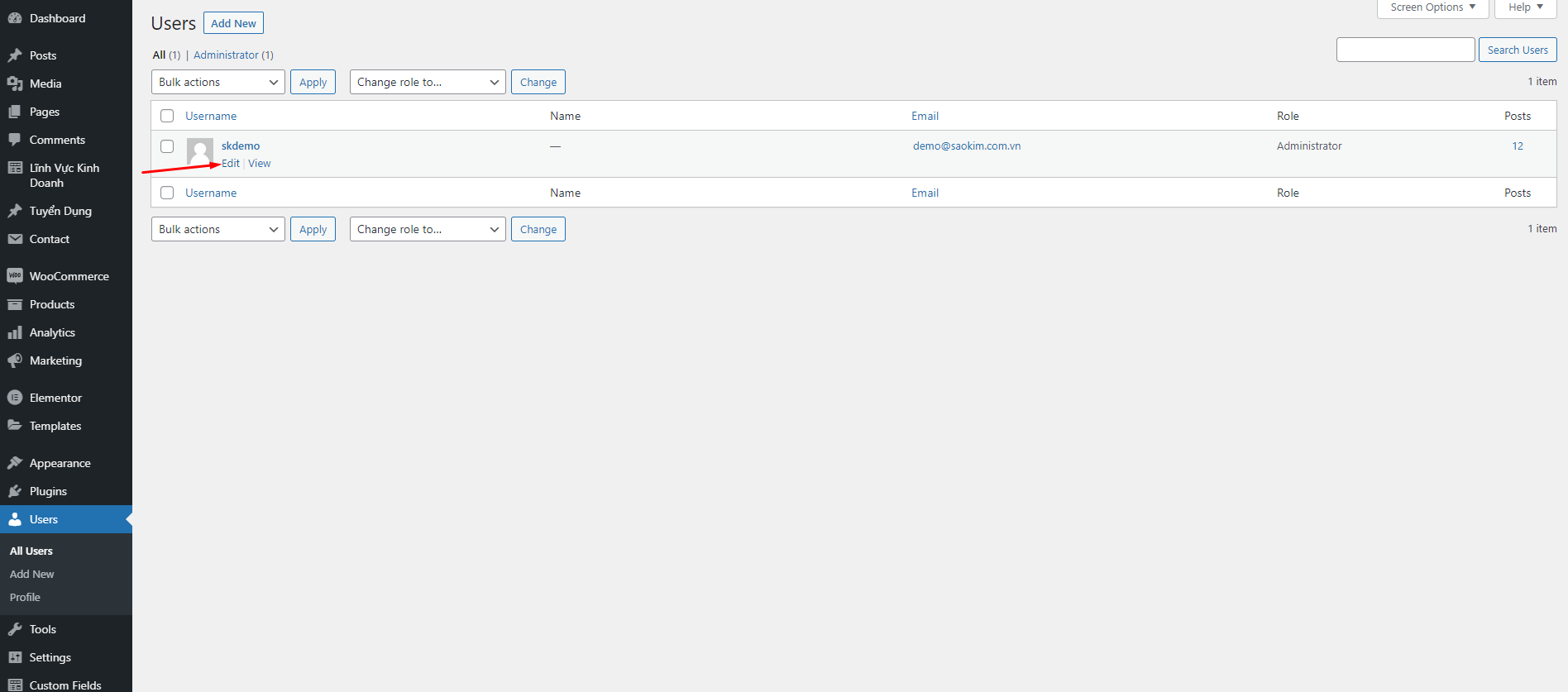The width and height of the screenshot is (1568, 692).
Task: Click the Marketing megaphone icon
Action: [x=15, y=360]
